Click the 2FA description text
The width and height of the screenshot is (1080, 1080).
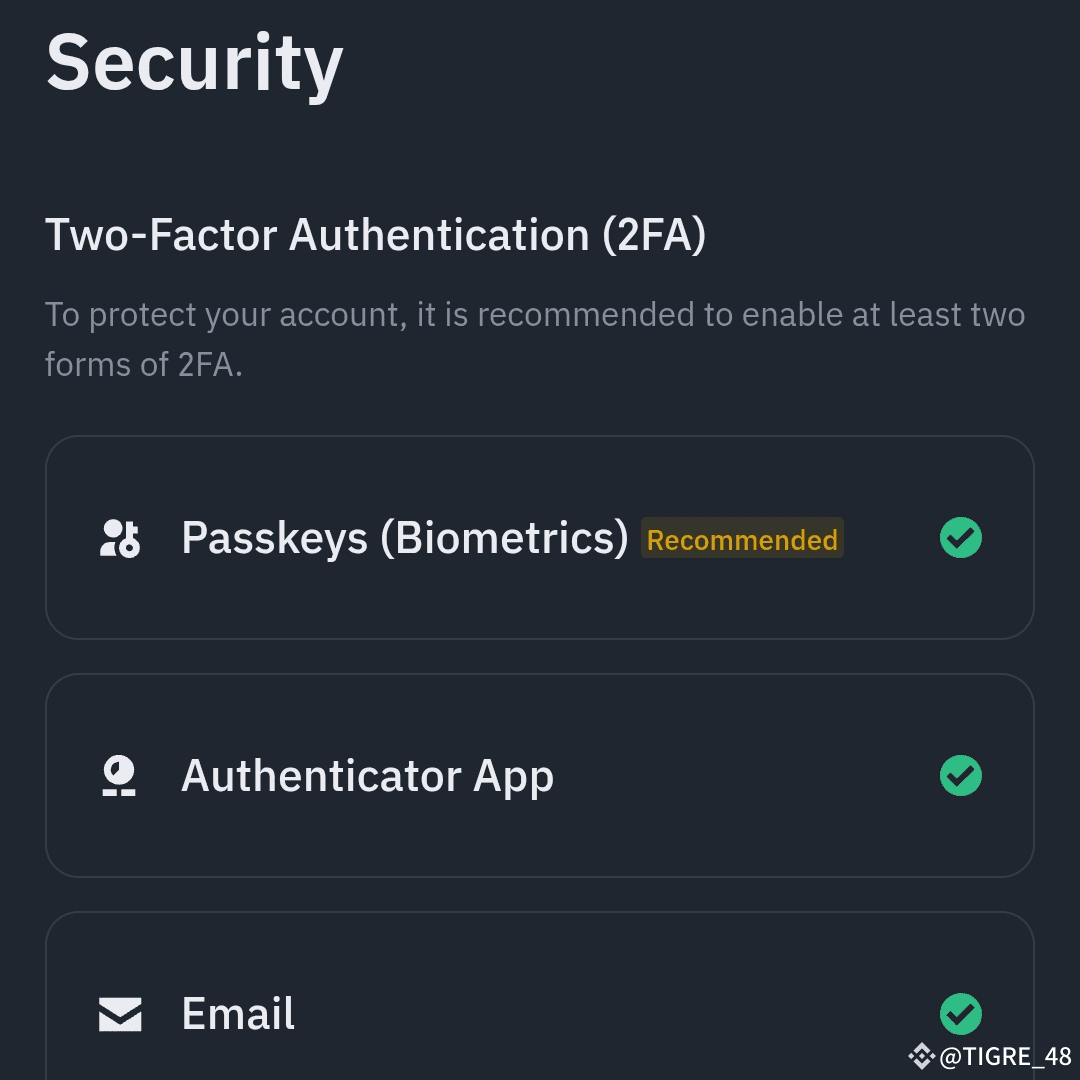[535, 339]
